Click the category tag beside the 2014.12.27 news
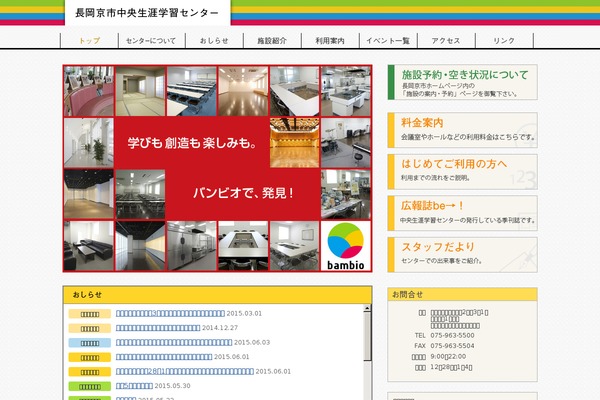Viewport: 600px width, 400px height. click(90, 328)
